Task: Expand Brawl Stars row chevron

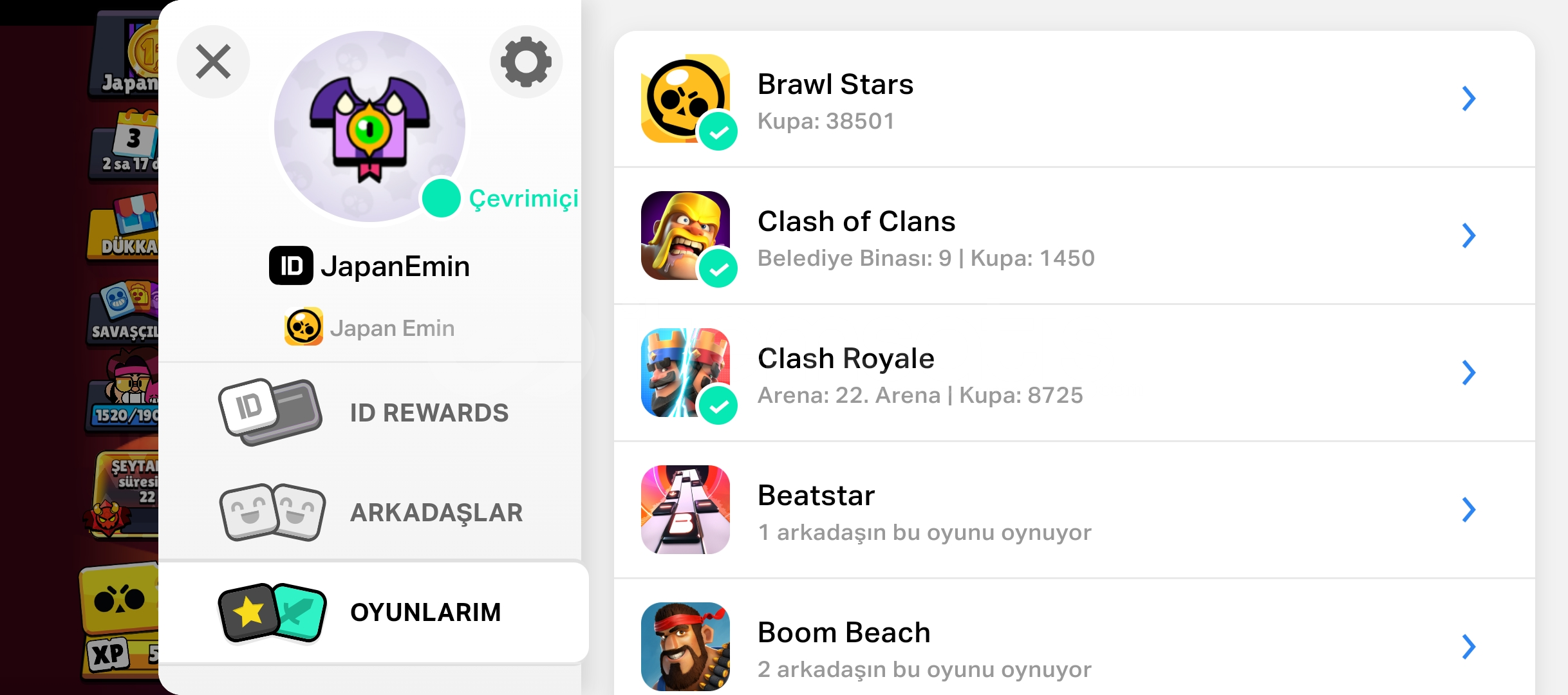Action: [1468, 98]
